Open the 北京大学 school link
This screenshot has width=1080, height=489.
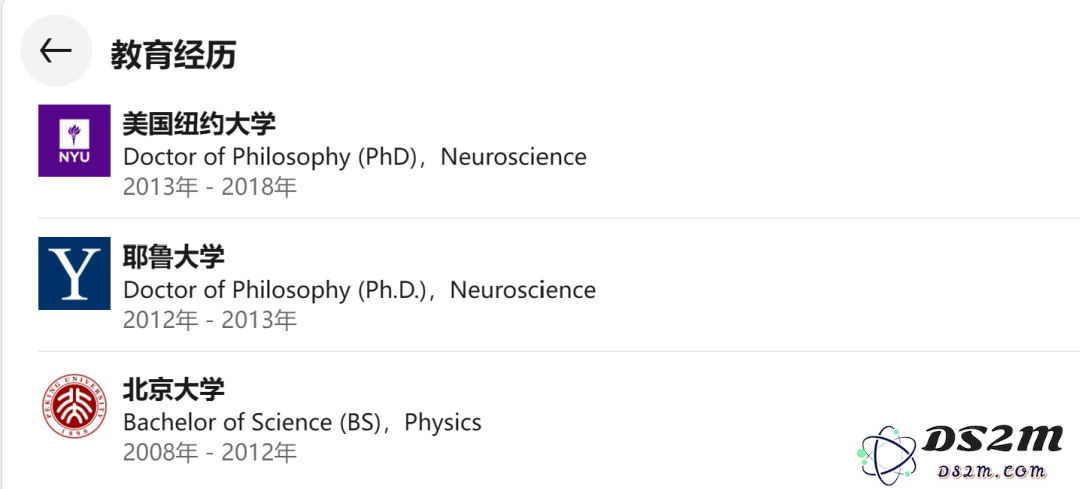pos(174,391)
